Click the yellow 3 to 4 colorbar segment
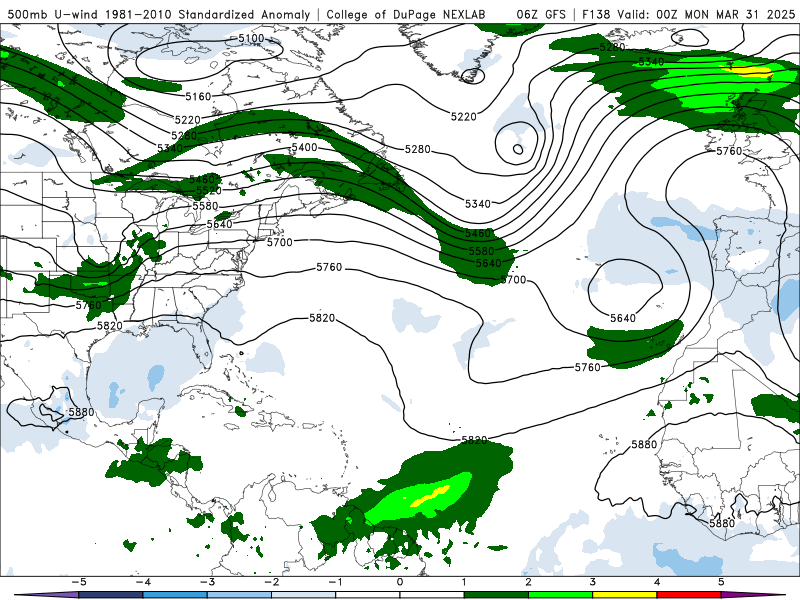 624,595
